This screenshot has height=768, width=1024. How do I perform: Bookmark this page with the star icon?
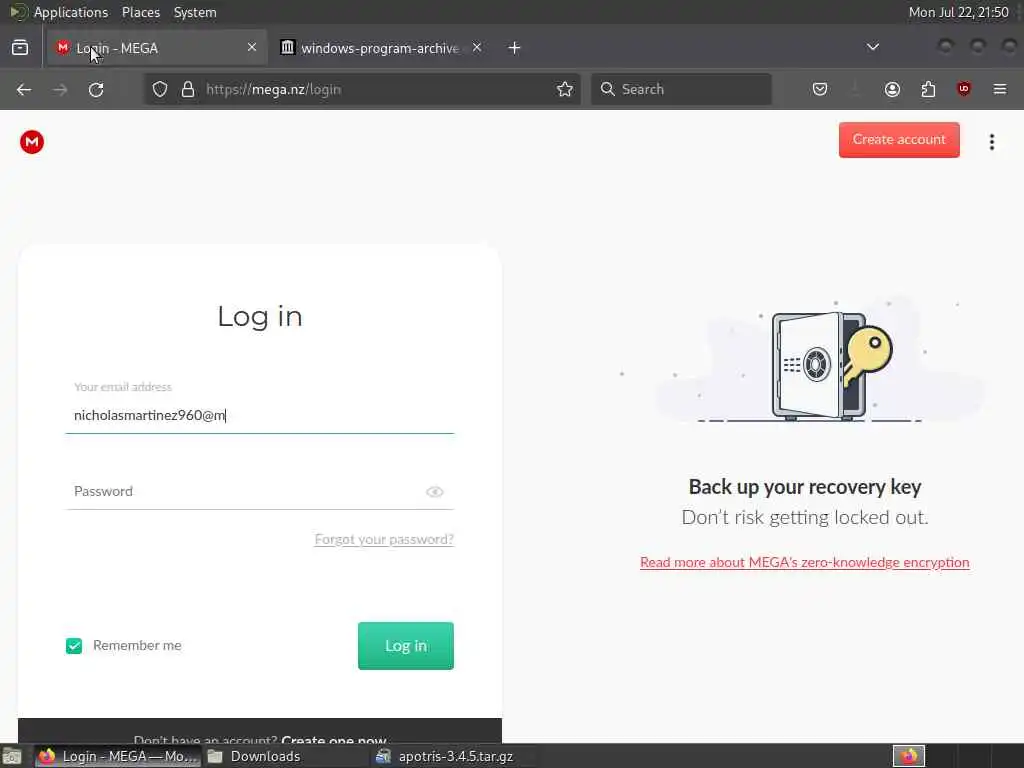coord(565,89)
